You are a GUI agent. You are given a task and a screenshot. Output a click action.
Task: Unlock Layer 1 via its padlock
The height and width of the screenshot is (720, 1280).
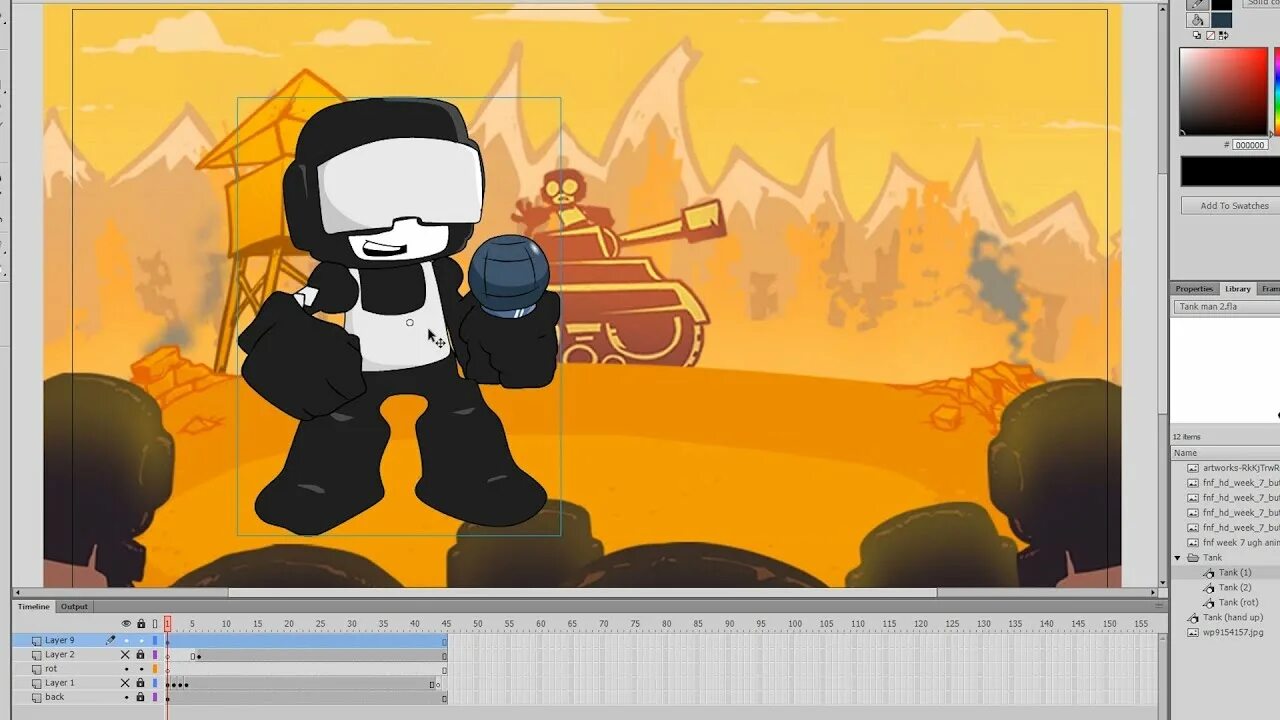point(141,683)
